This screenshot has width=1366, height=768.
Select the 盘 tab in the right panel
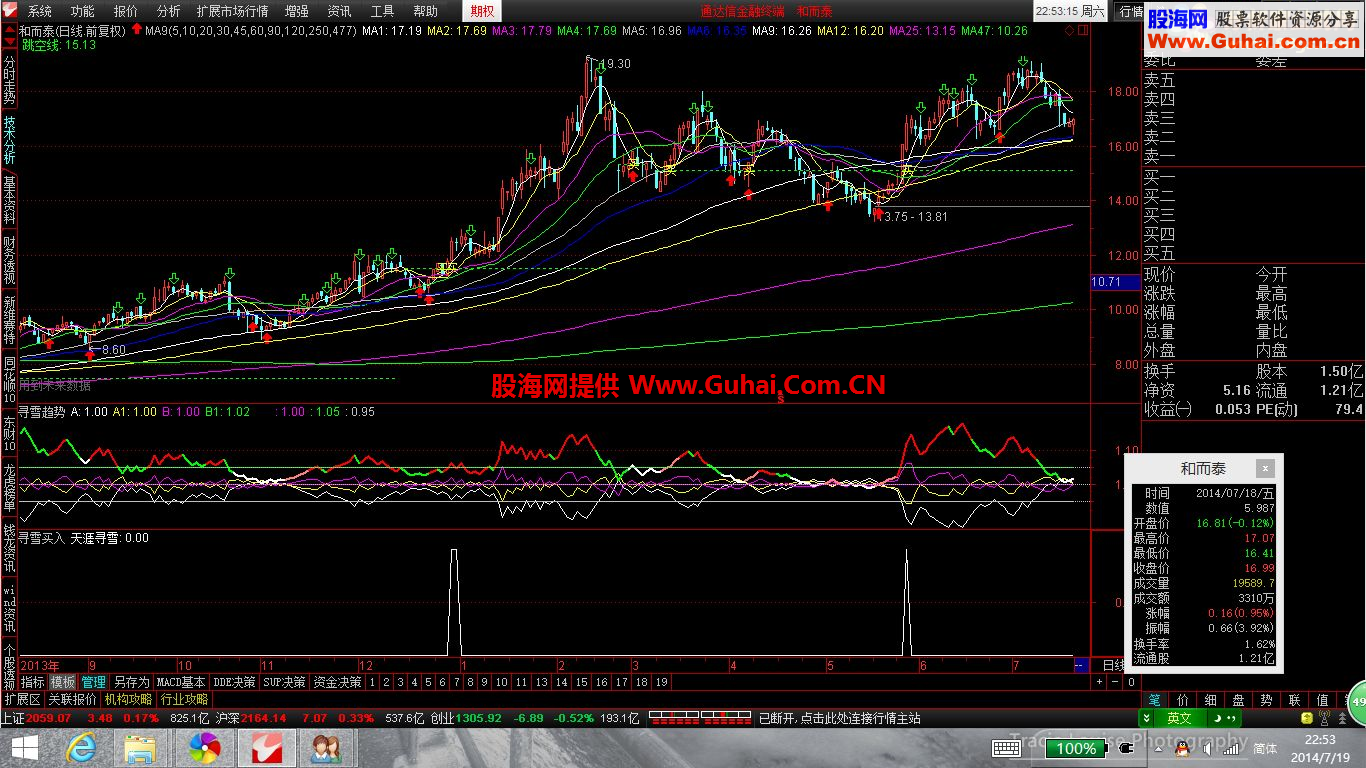click(1238, 700)
